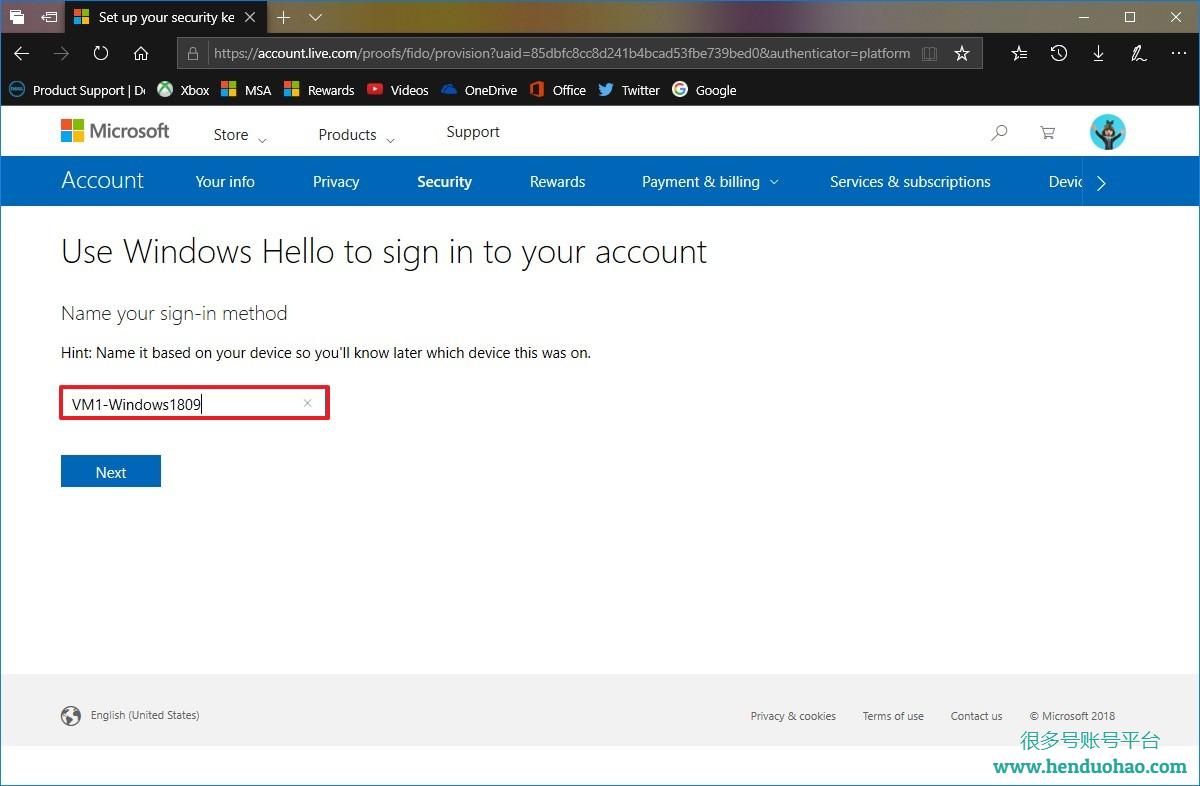Viewport: 1200px width, 786px height.
Task: Open the Rewards tab in account nav
Action: (557, 182)
